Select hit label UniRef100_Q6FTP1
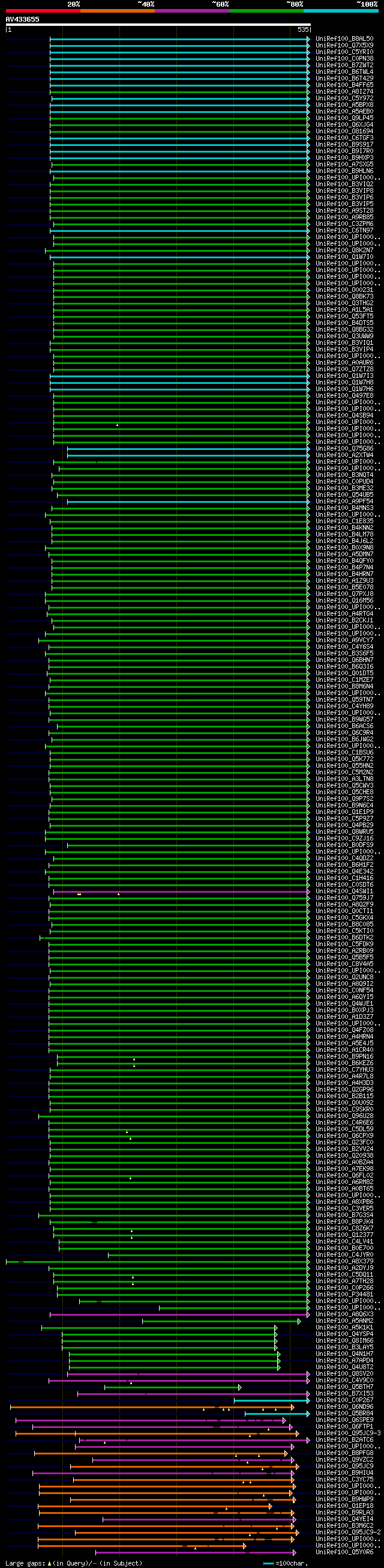The image size is (384, 1568). pos(344,1427)
